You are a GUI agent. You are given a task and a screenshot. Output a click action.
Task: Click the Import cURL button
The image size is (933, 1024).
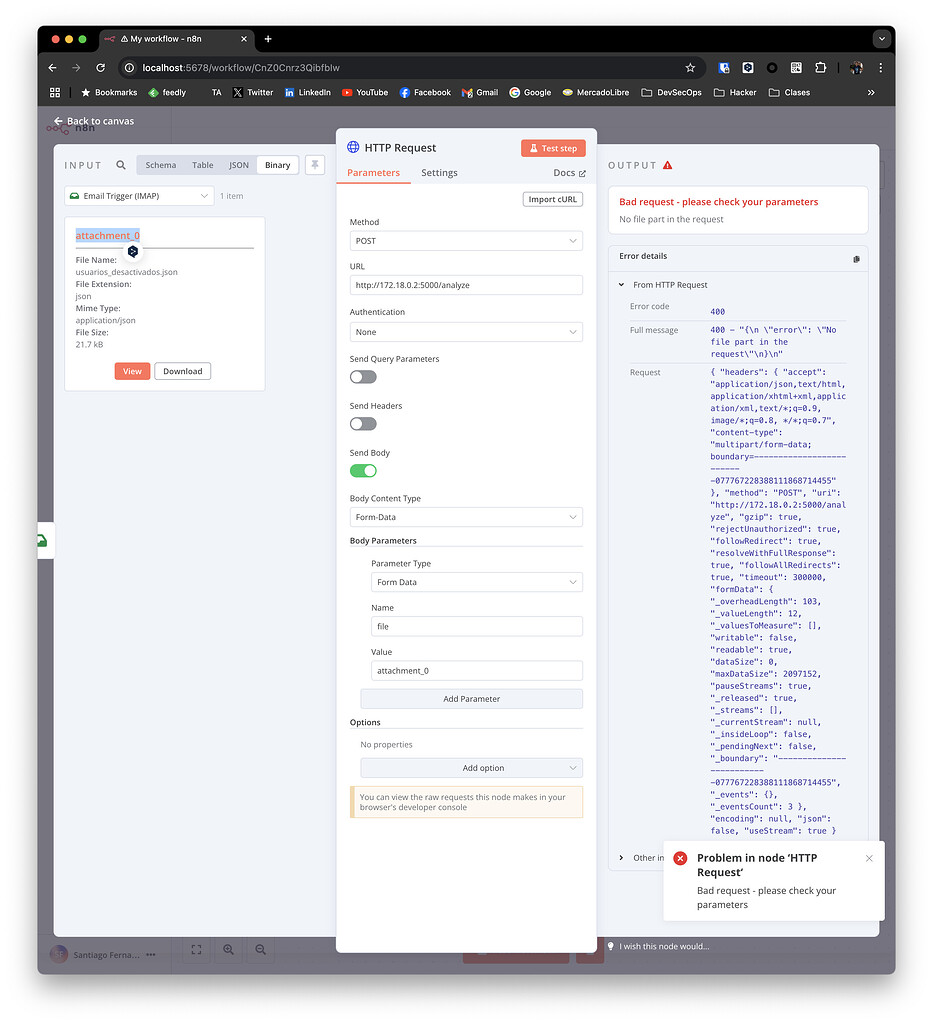[x=552, y=199]
